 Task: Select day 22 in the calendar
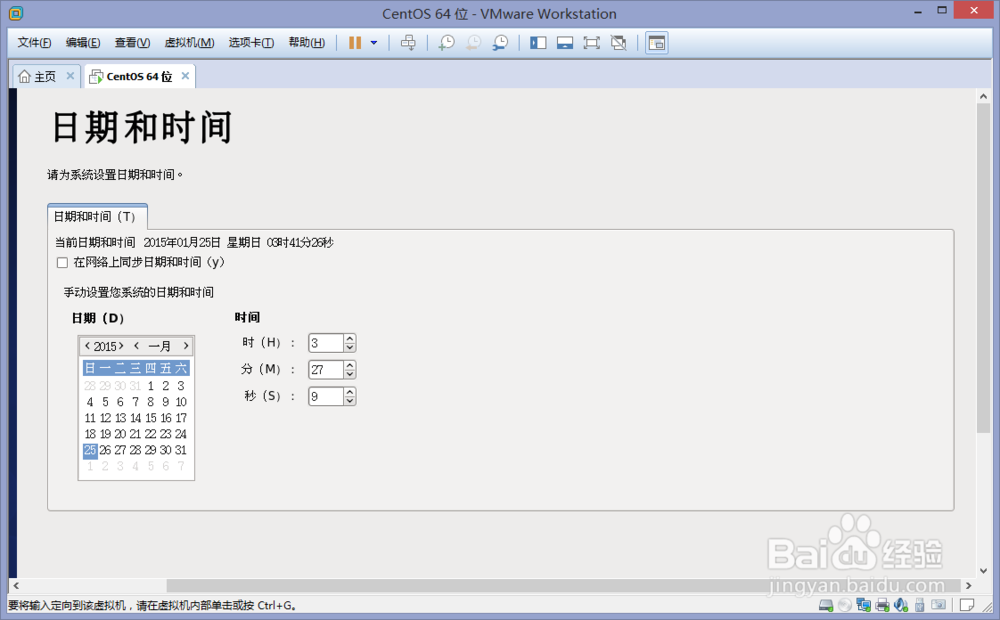151,434
